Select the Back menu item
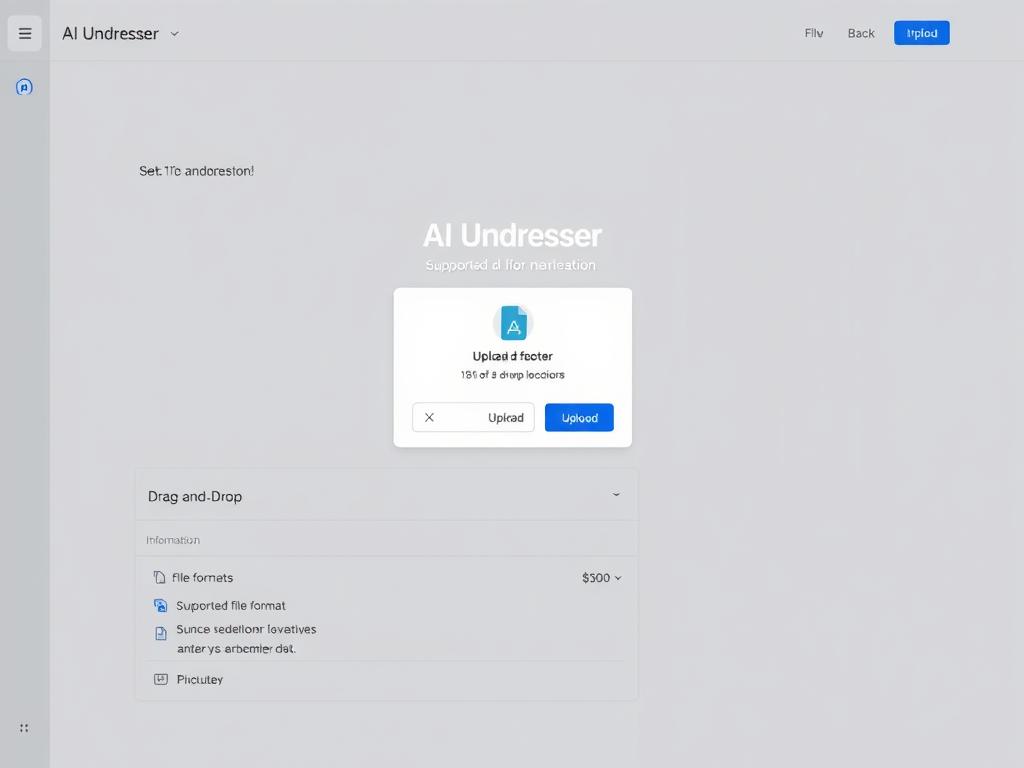 (860, 33)
